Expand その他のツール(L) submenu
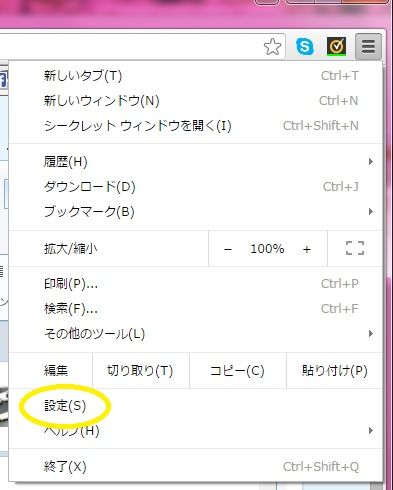This screenshot has width=393, height=490. pos(196,334)
